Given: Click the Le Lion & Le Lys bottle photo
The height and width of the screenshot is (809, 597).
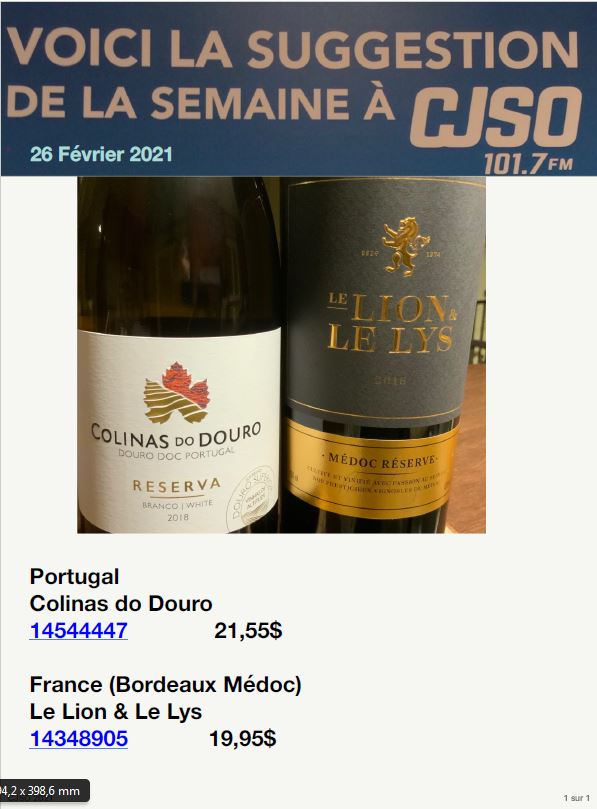Looking at the screenshot, I should 383,355.
